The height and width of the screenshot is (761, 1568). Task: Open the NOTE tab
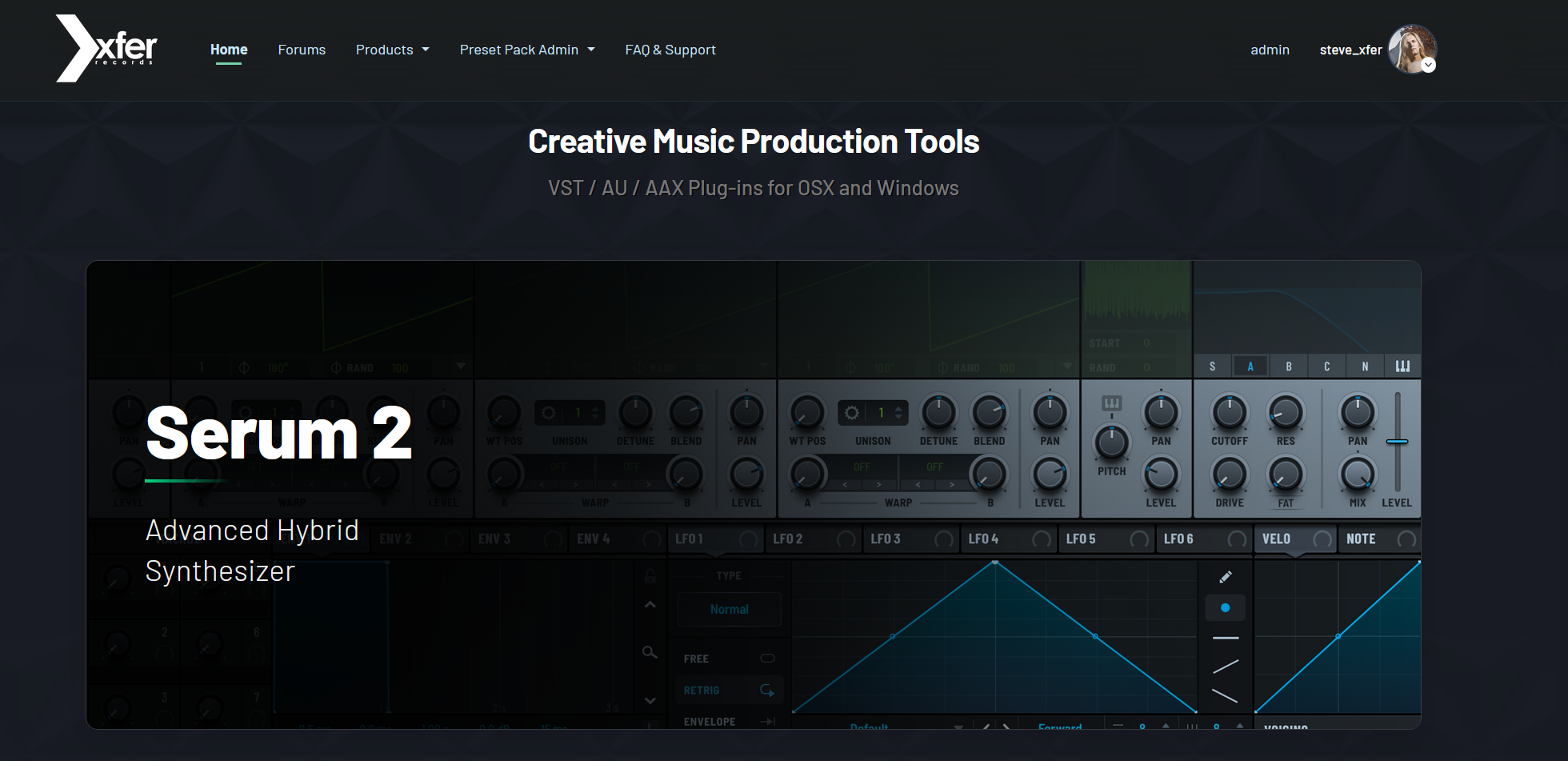coord(1380,539)
